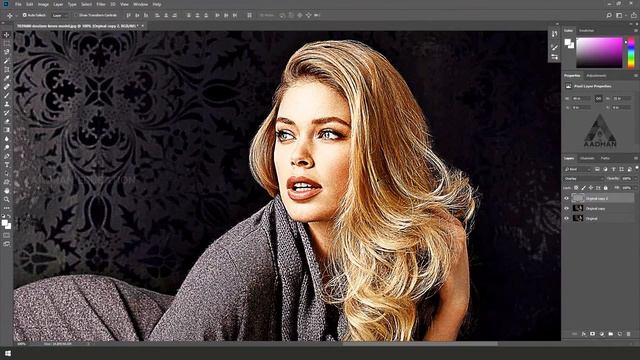Select the Zoom tool in the toolbox
Image resolution: width=640 pixels, height=360 pixels.
coord(7,199)
